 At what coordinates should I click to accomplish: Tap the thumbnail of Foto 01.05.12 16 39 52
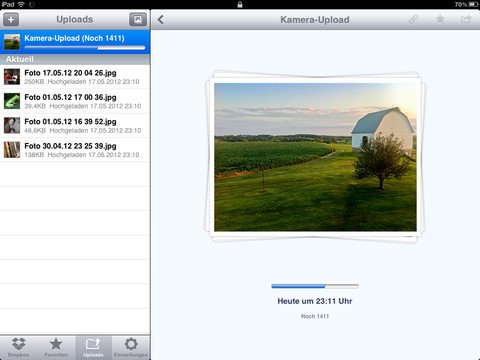pyautogui.click(x=12, y=126)
